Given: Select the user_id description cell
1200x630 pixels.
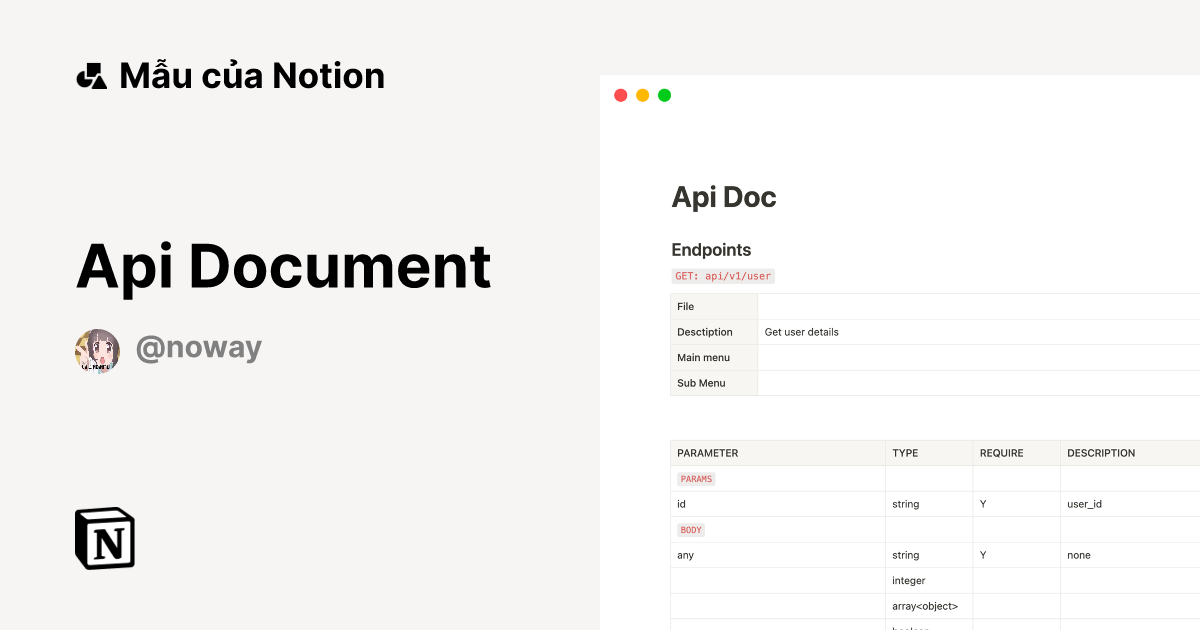Looking at the screenshot, I should click(1084, 504).
